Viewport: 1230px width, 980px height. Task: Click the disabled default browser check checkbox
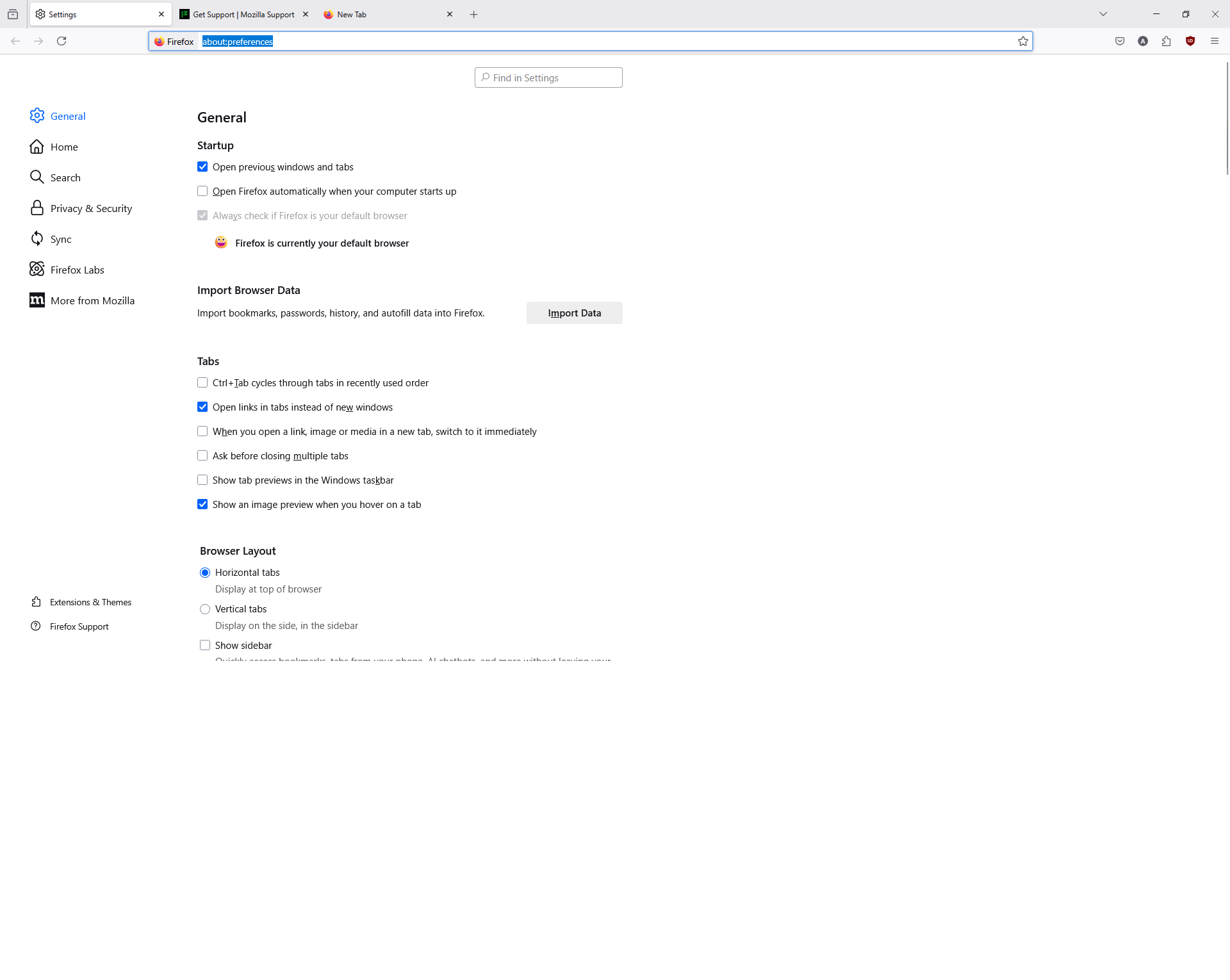[x=202, y=215]
